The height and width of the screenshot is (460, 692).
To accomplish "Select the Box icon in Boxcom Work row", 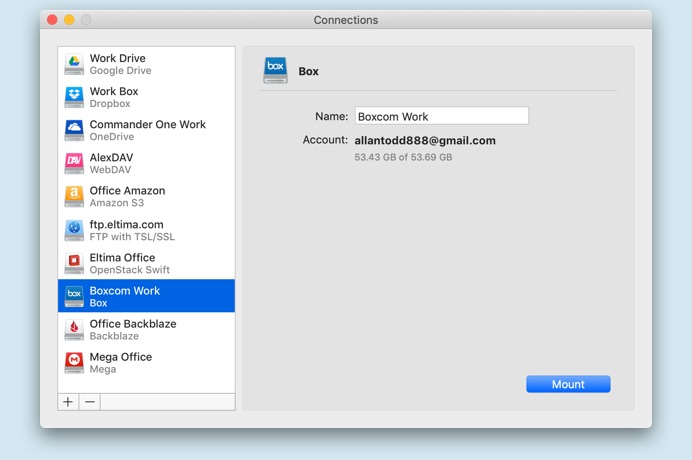I will [x=74, y=296].
